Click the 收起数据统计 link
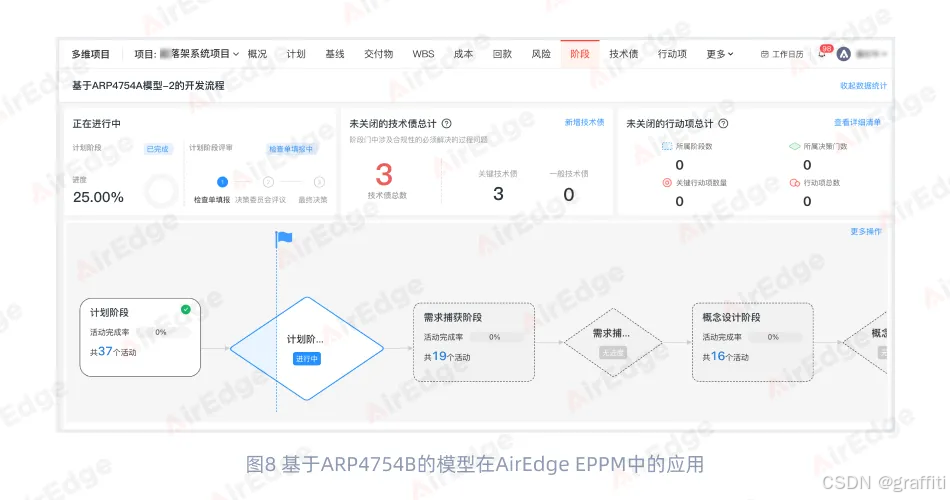Image resolution: width=950 pixels, height=500 pixels. click(863, 85)
